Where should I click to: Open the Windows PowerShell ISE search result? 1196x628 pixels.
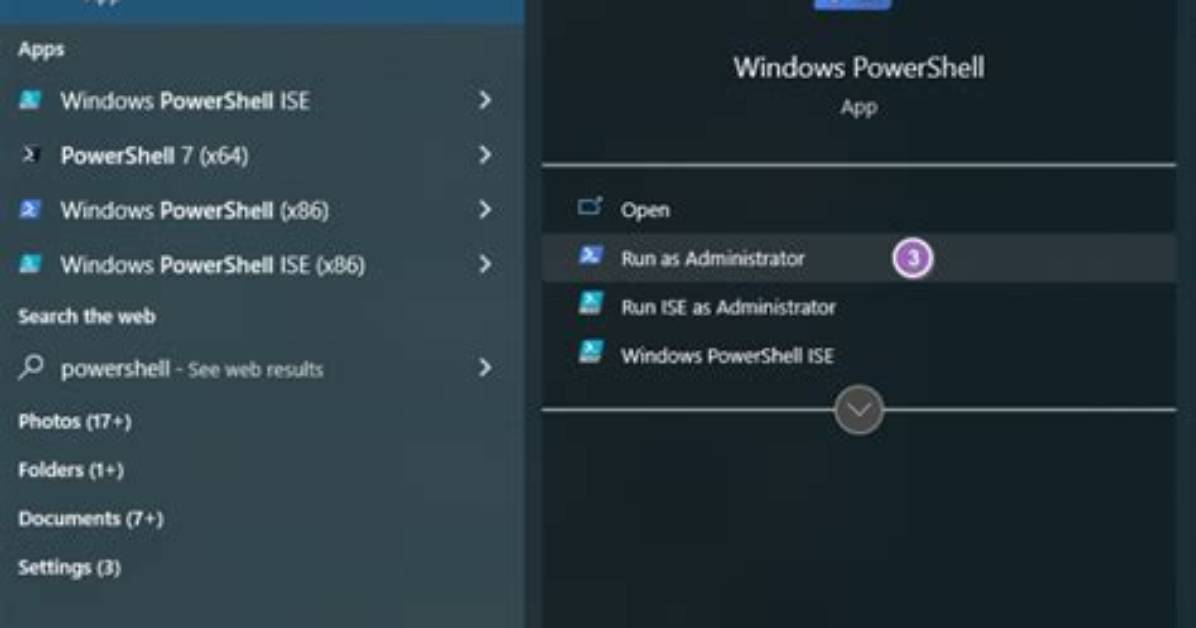[x=185, y=101]
